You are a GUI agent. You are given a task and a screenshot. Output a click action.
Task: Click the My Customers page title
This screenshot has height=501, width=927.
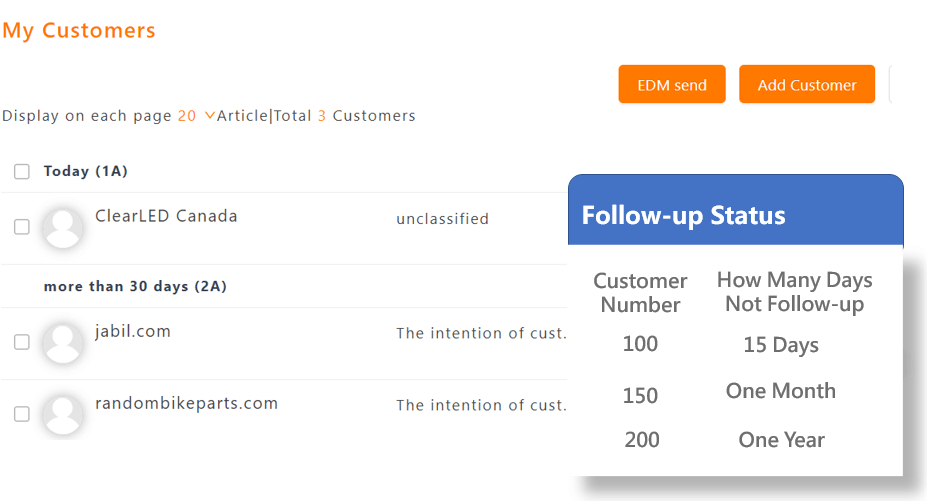[x=79, y=30]
